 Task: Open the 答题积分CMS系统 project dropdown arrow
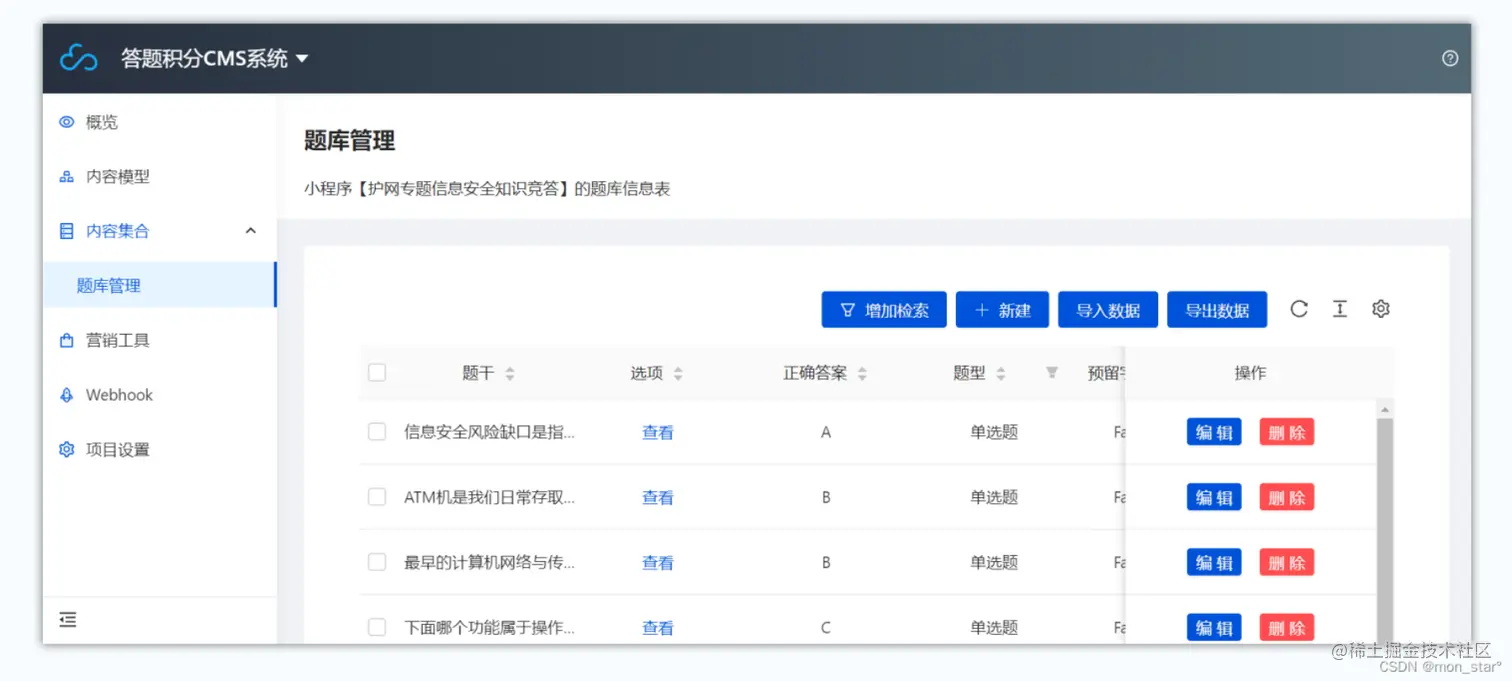[302, 59]
